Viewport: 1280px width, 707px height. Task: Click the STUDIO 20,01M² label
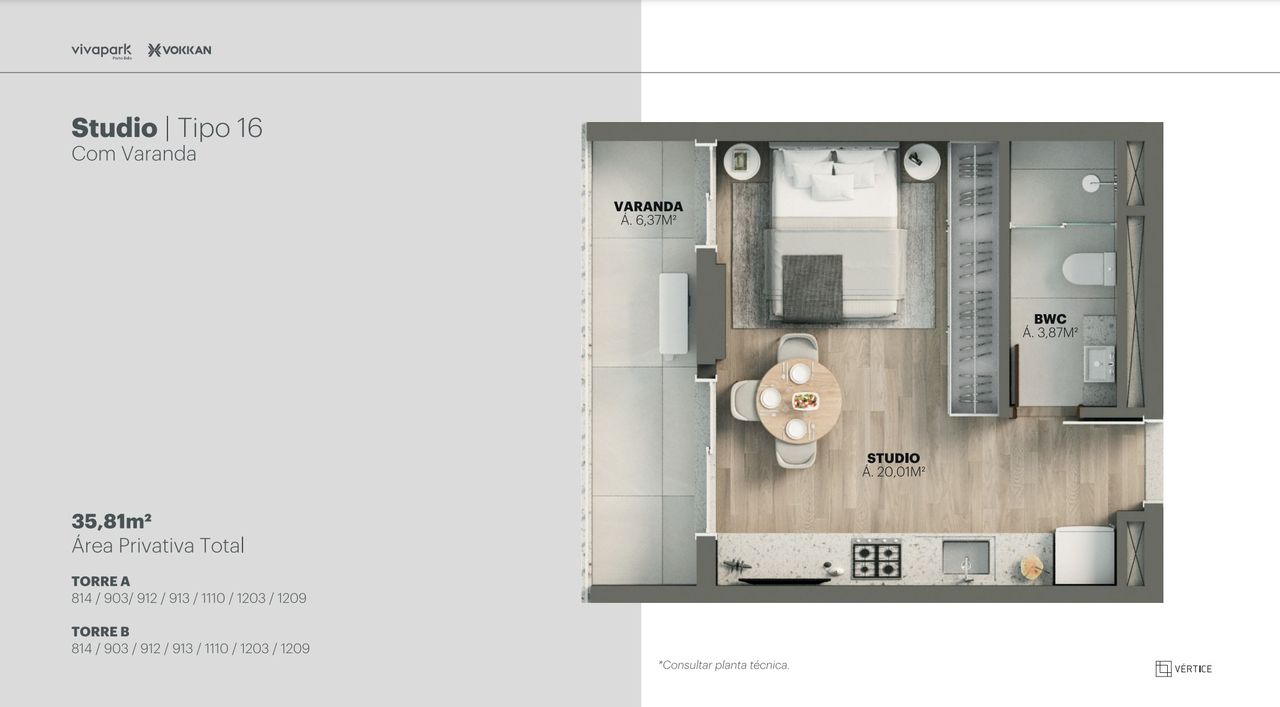[893, 465]
